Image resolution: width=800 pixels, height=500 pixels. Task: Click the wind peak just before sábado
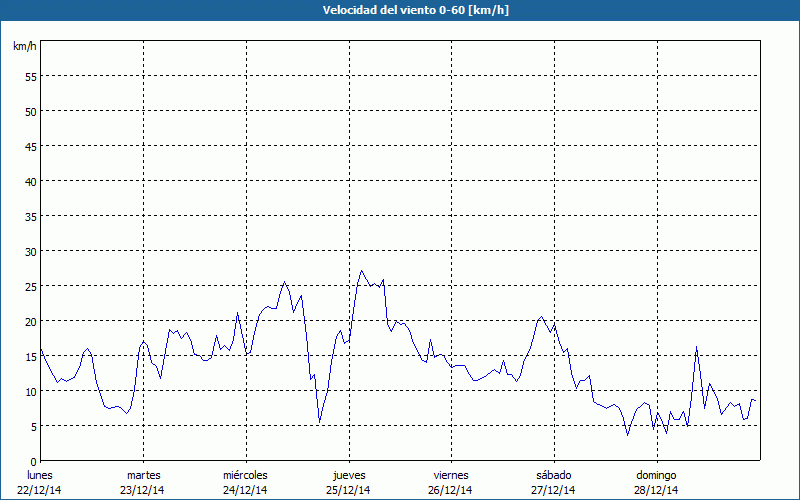coord(541,317)
